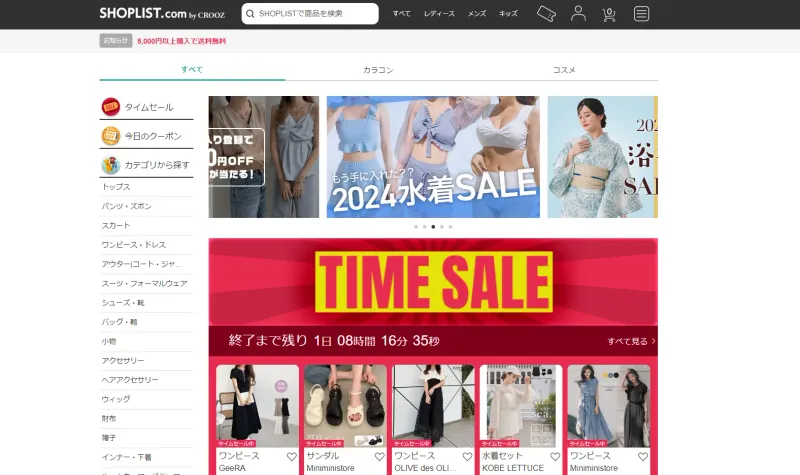This screenshot has width=800, height=475.
Task: Open the トップス category
Action: (x=146, y=187)
